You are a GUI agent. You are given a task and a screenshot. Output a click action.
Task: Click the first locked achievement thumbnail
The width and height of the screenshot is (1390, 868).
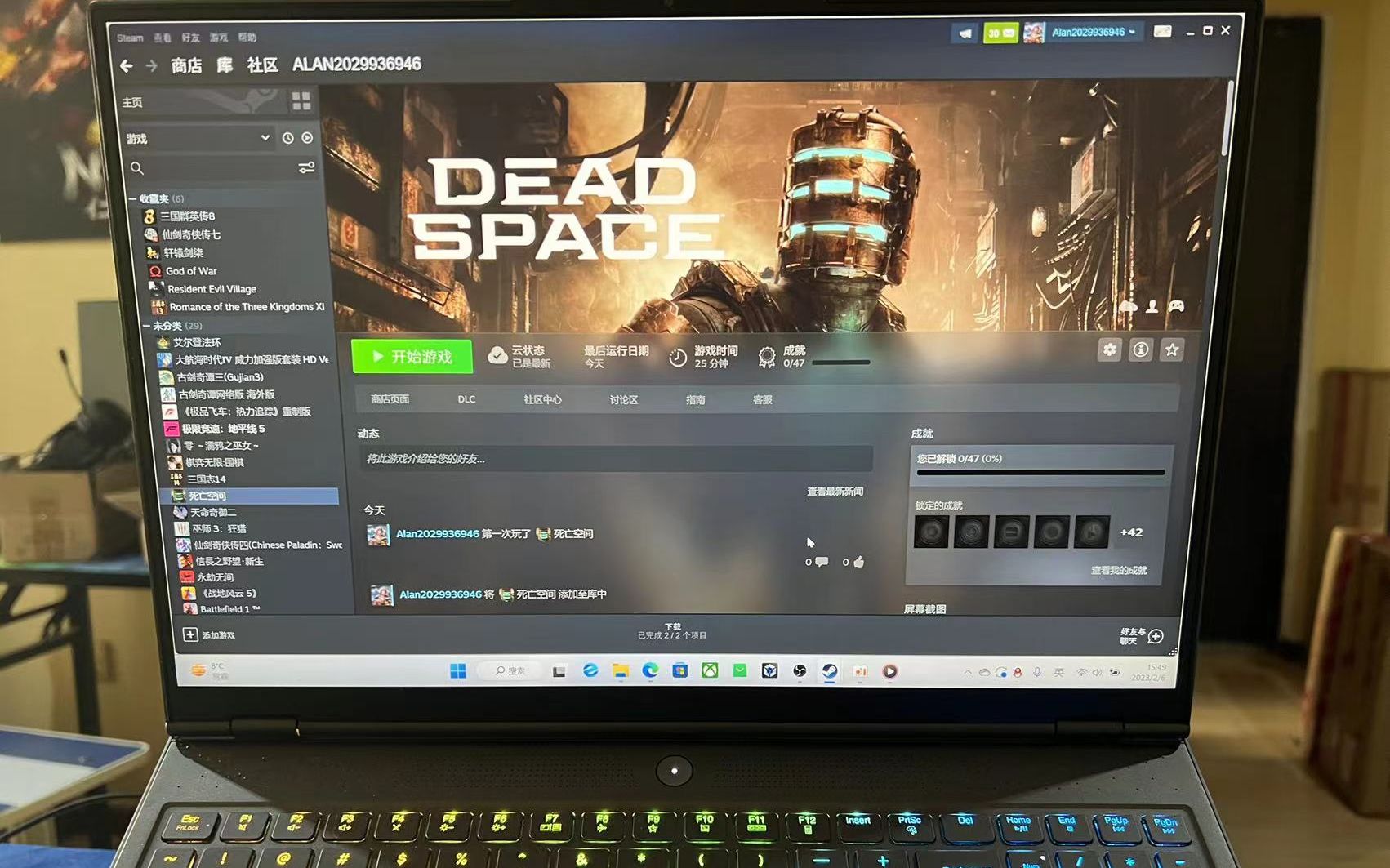(931, 532)
